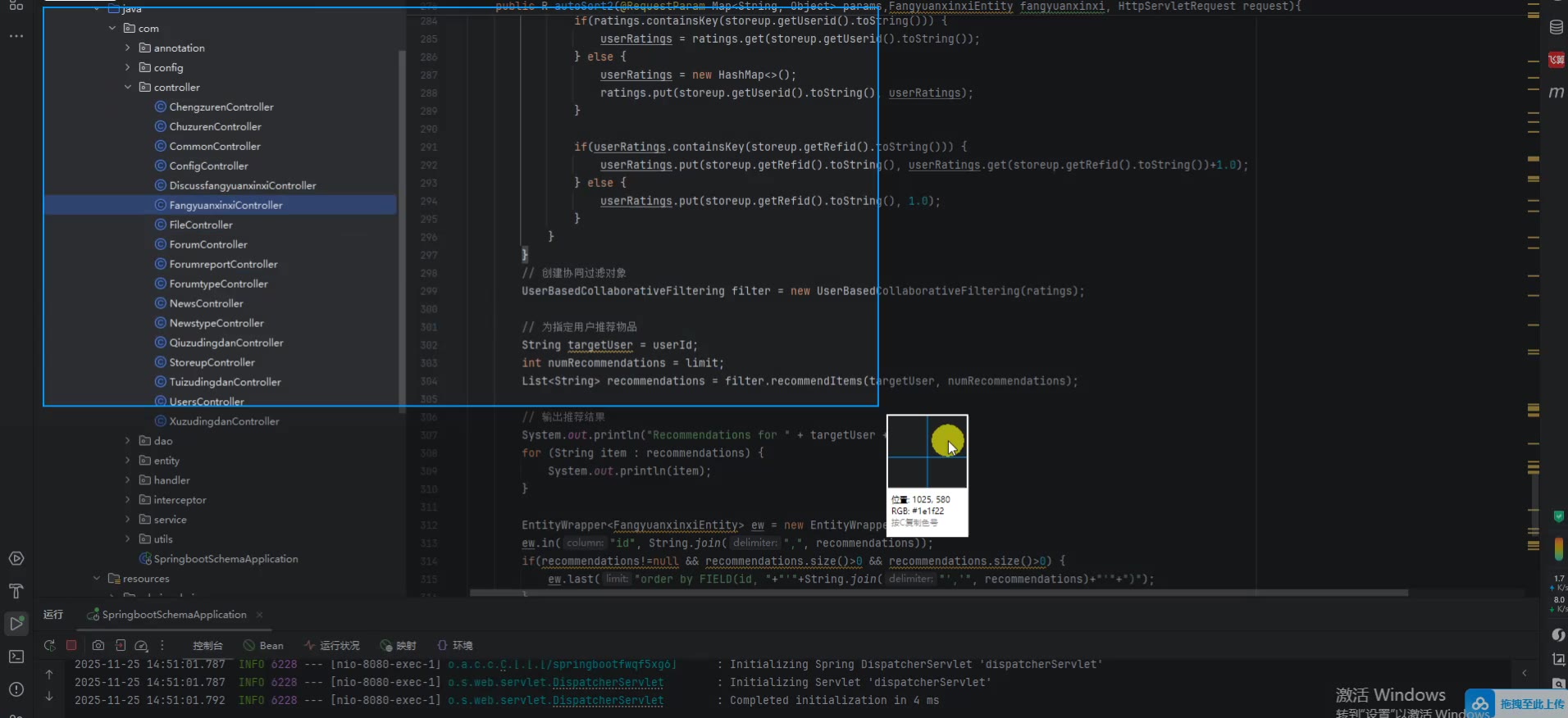This screenshot has width=1568, height=718.
Task: Open the Structure tool window icon
Action: (16, 5)
